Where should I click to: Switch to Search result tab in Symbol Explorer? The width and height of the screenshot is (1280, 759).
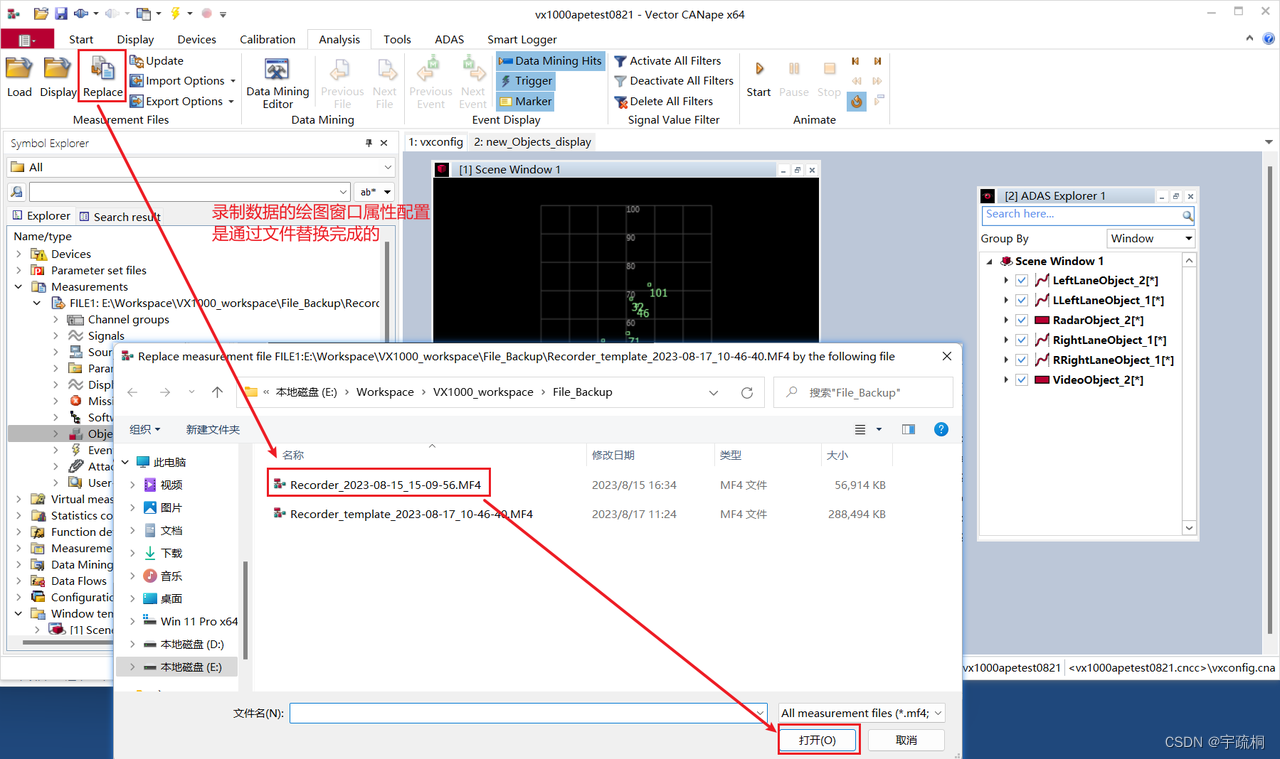(120, 217)
